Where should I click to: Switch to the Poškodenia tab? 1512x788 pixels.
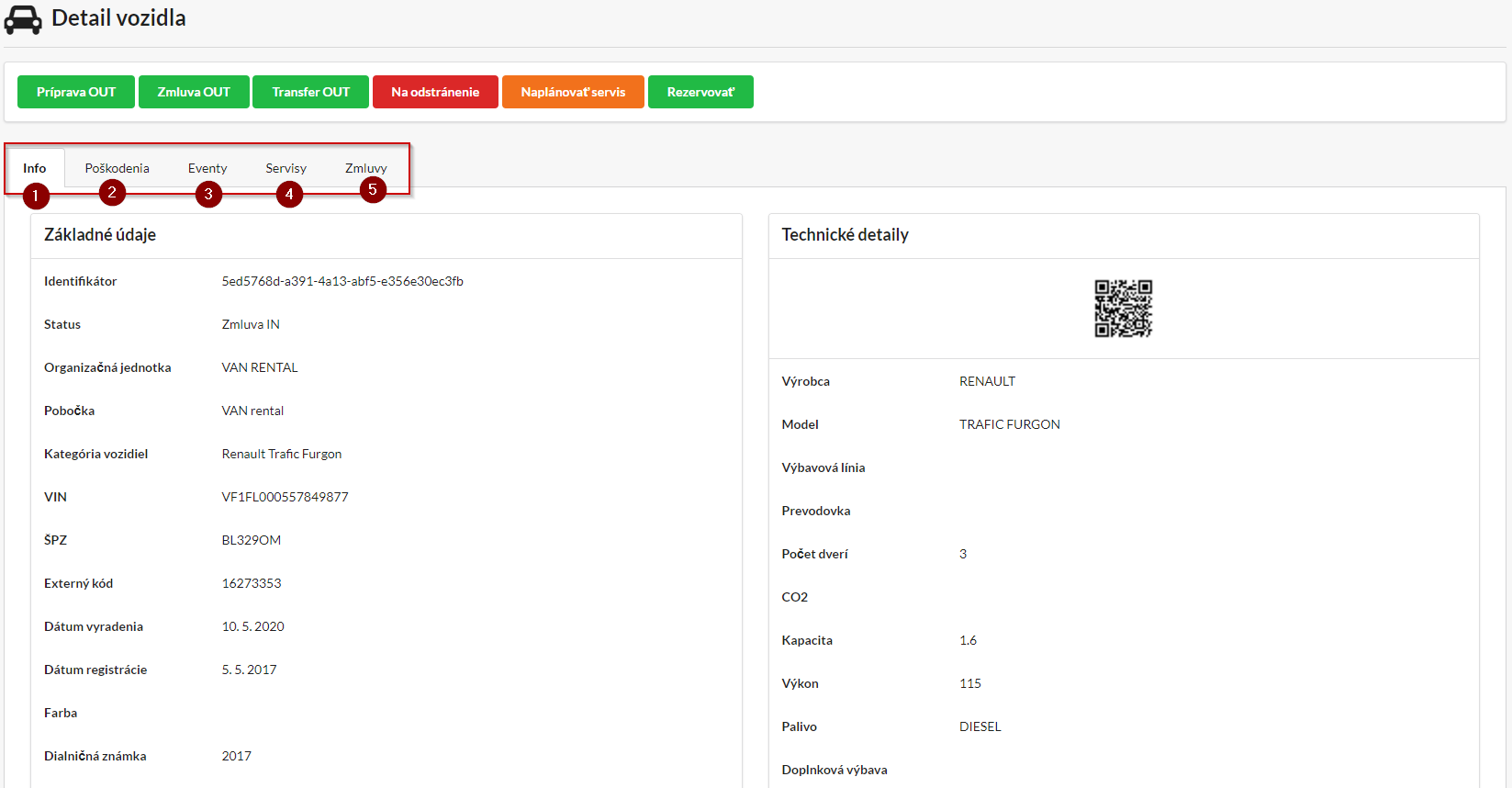tap(117, 168)
